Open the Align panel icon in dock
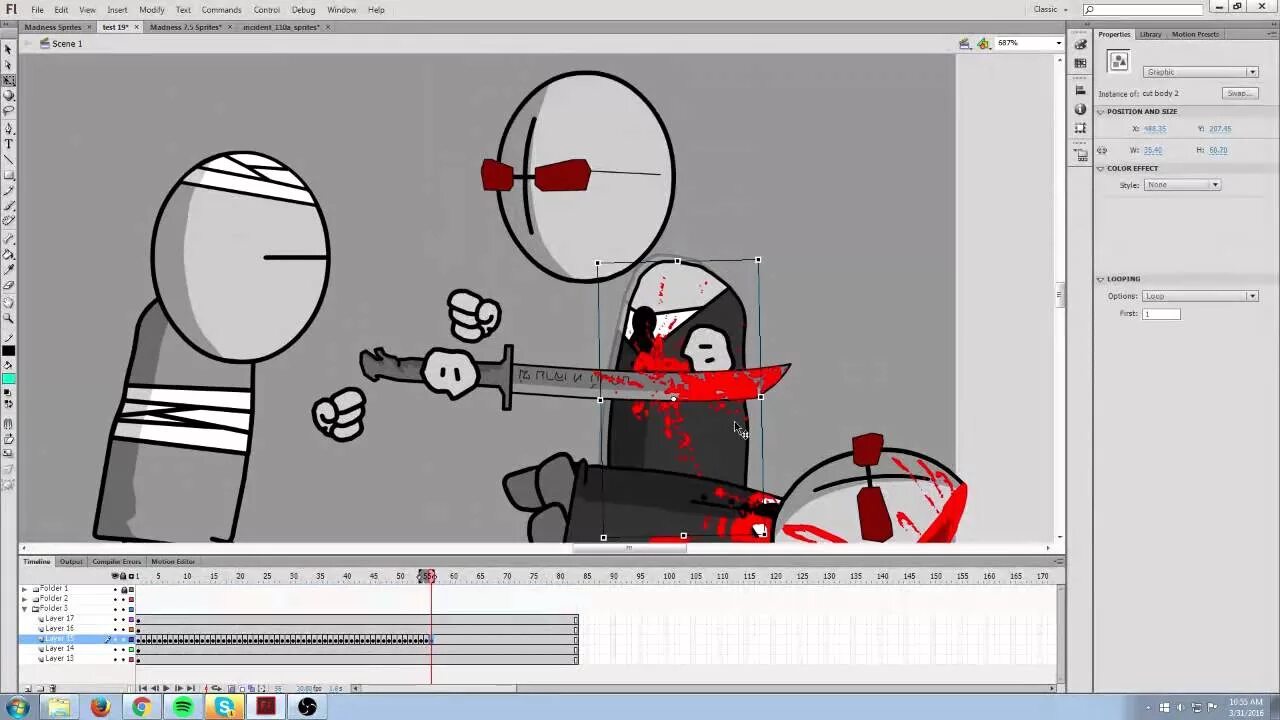 [x=1080, y=89]
